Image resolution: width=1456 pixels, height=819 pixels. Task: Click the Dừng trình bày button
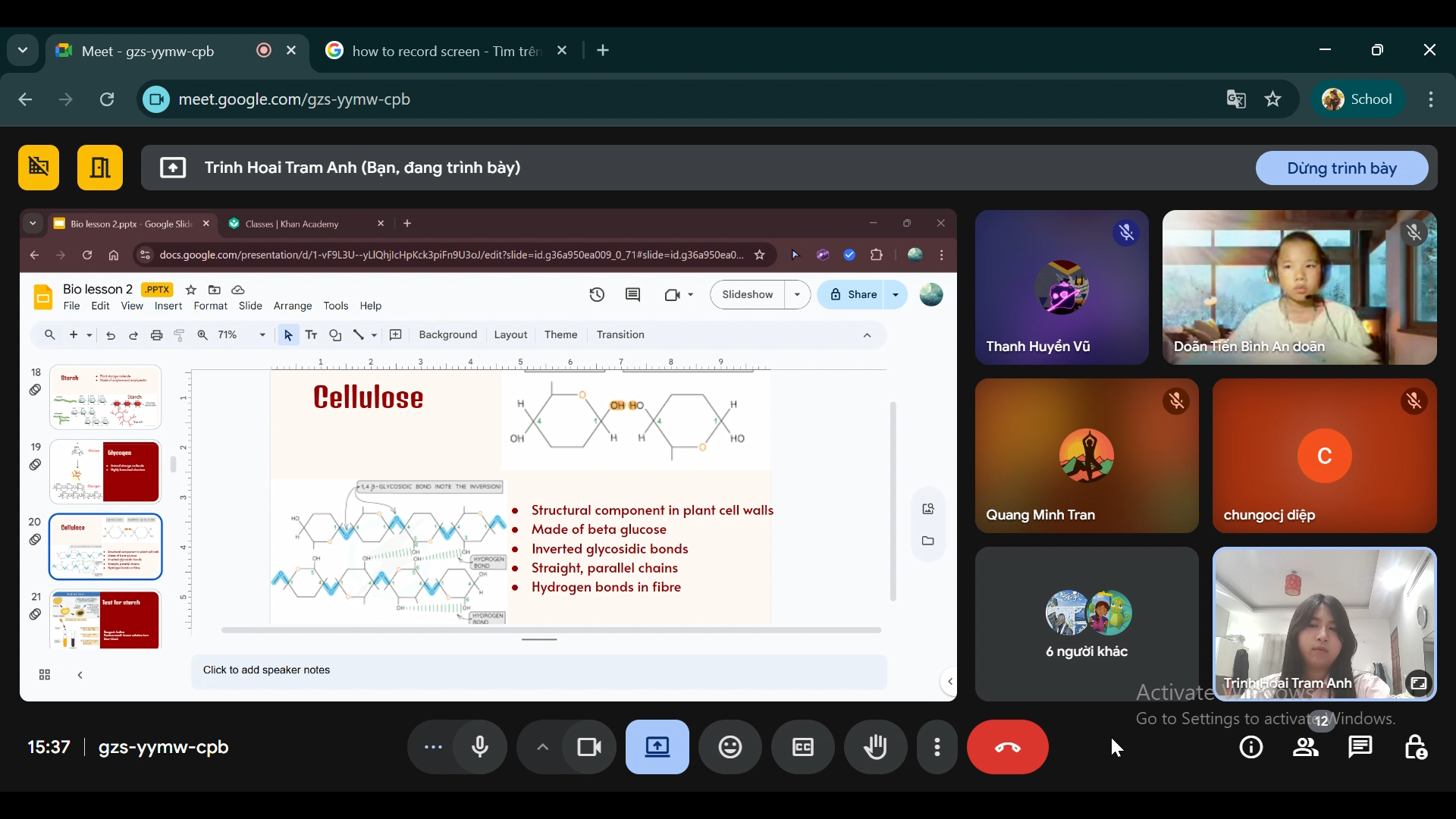[x=1341, y=168]
